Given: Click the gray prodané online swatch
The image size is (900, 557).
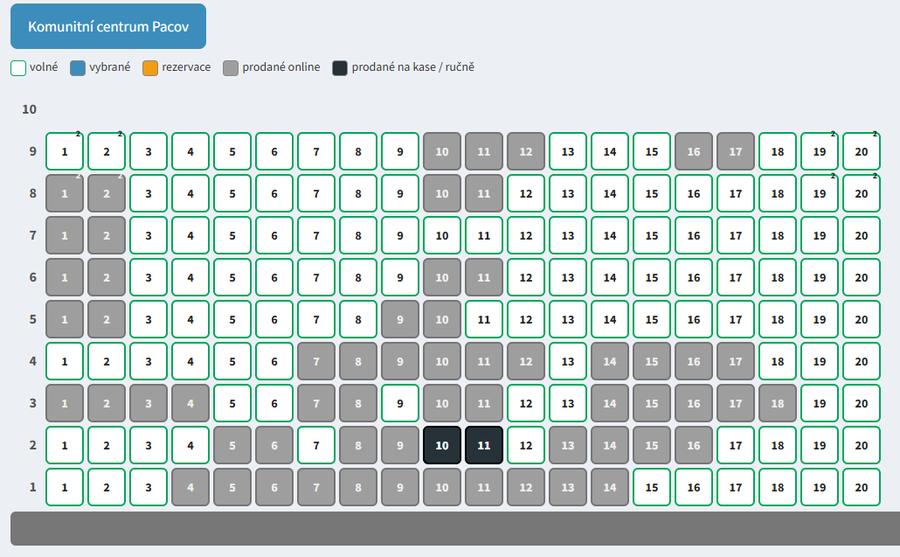Looking at the screenshot, I should click(231, 68).
